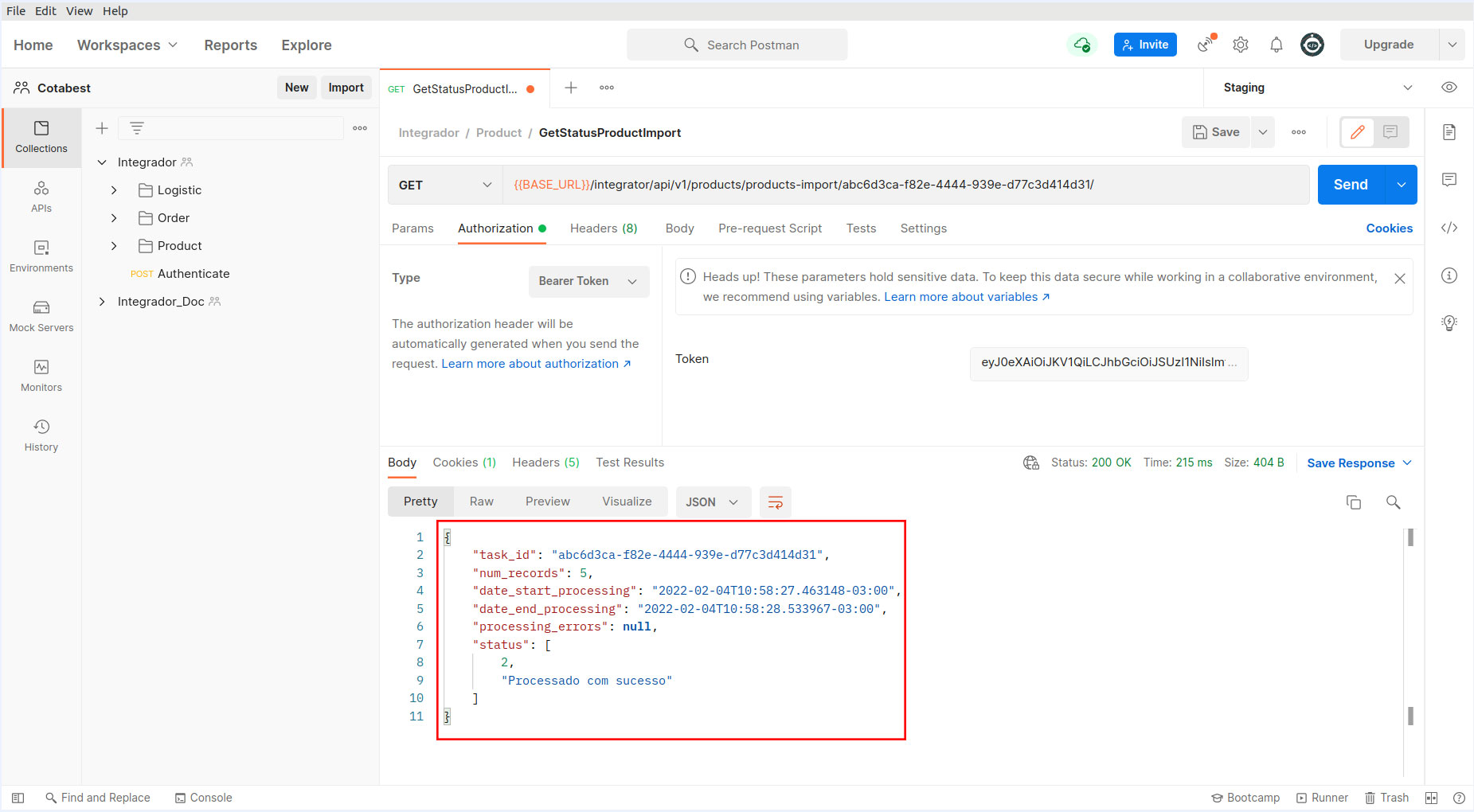Open the Bearer Token type dropdown
This screenshot has height=812, width=1474.
588,282
